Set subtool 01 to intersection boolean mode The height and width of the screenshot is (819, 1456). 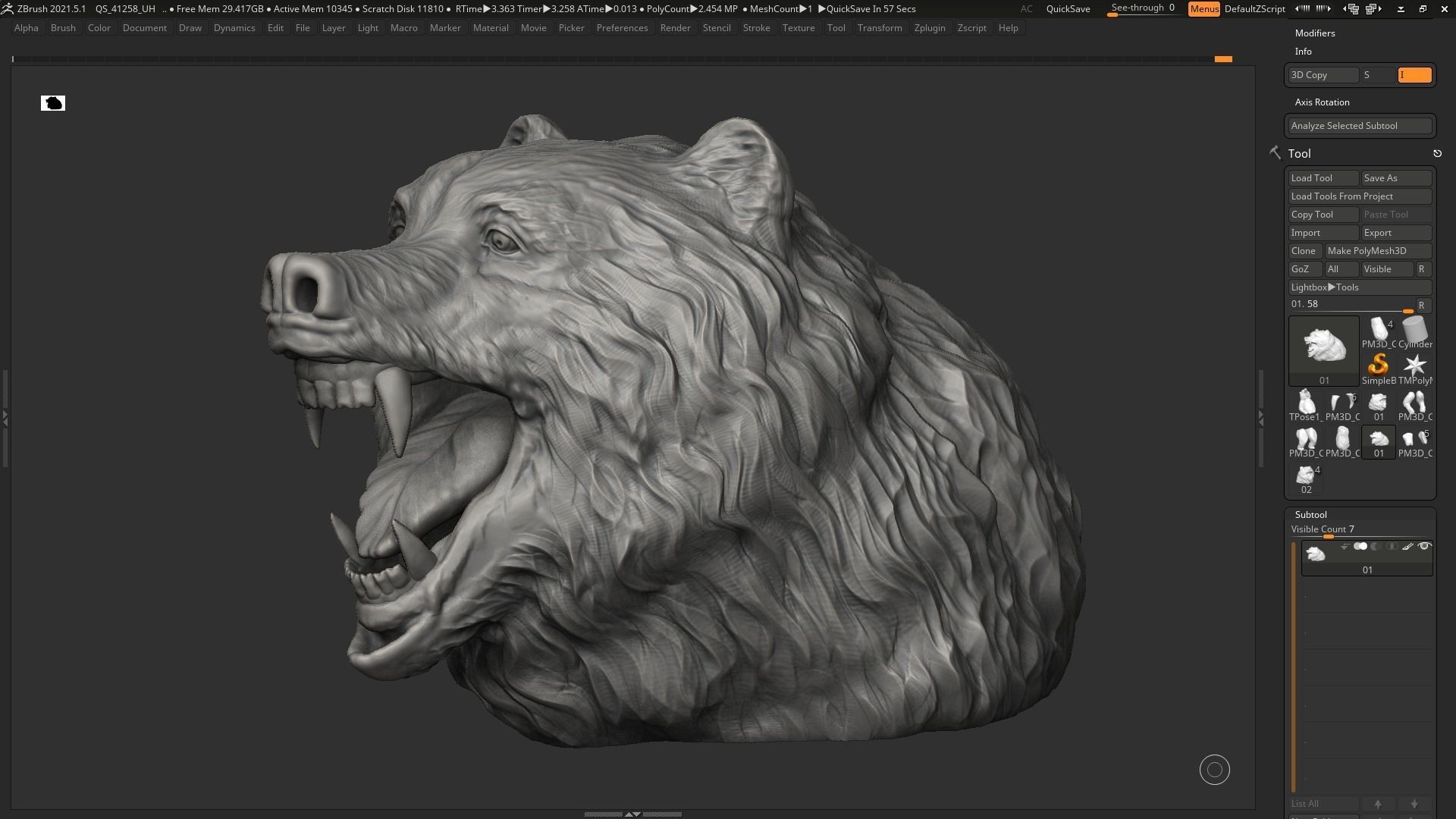1392,547
